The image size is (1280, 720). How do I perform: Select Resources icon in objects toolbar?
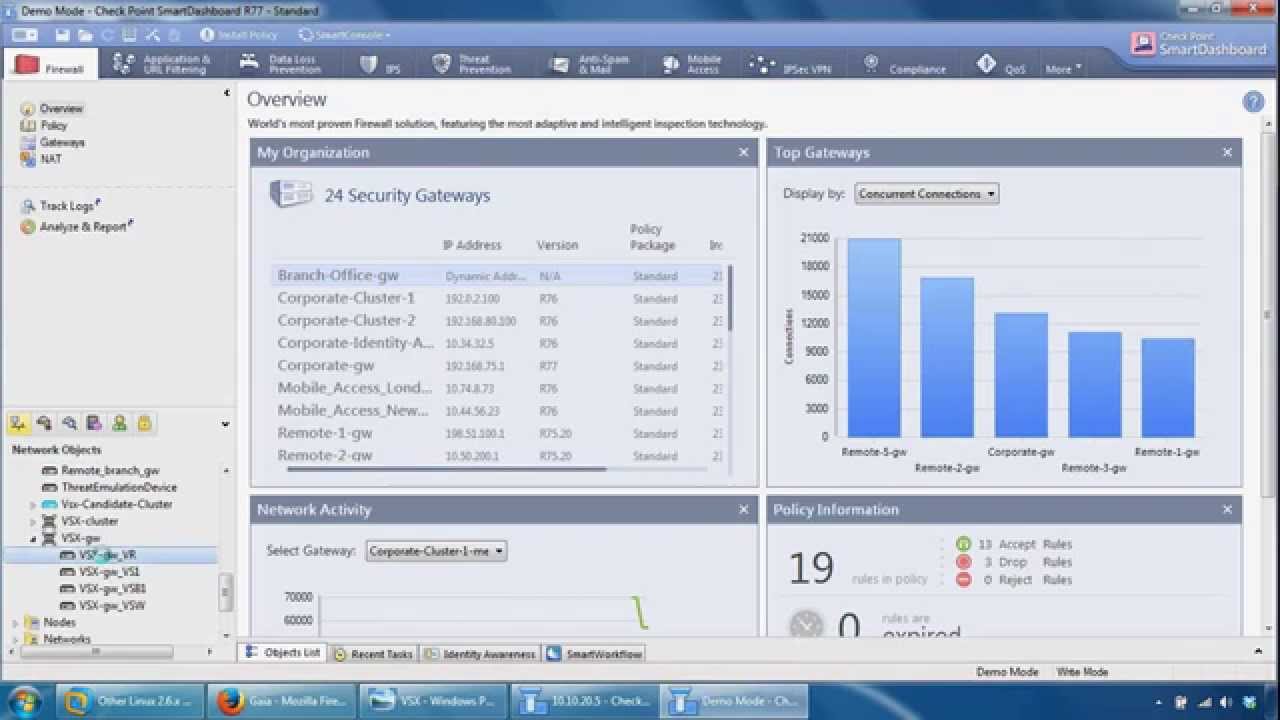pos(69,423)
